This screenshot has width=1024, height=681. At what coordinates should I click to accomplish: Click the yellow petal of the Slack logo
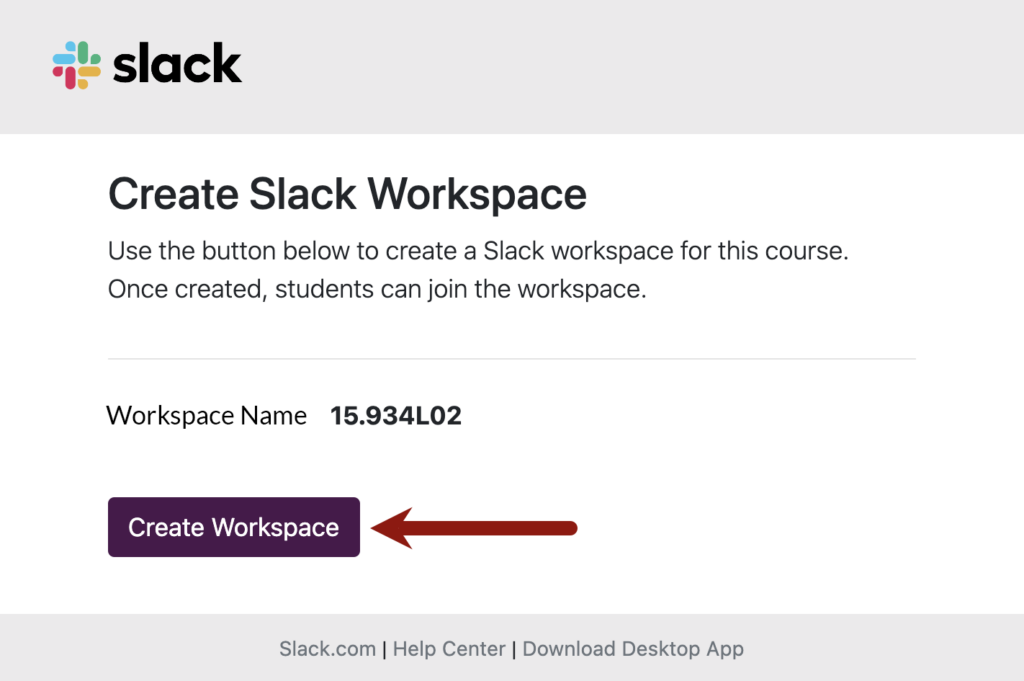click(x=85, y=72)
